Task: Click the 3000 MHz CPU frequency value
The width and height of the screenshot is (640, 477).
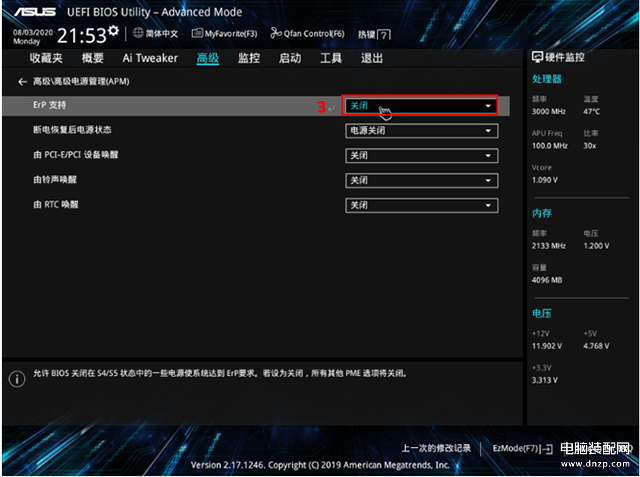Action: pyautogui.click(x=549, y=111)
